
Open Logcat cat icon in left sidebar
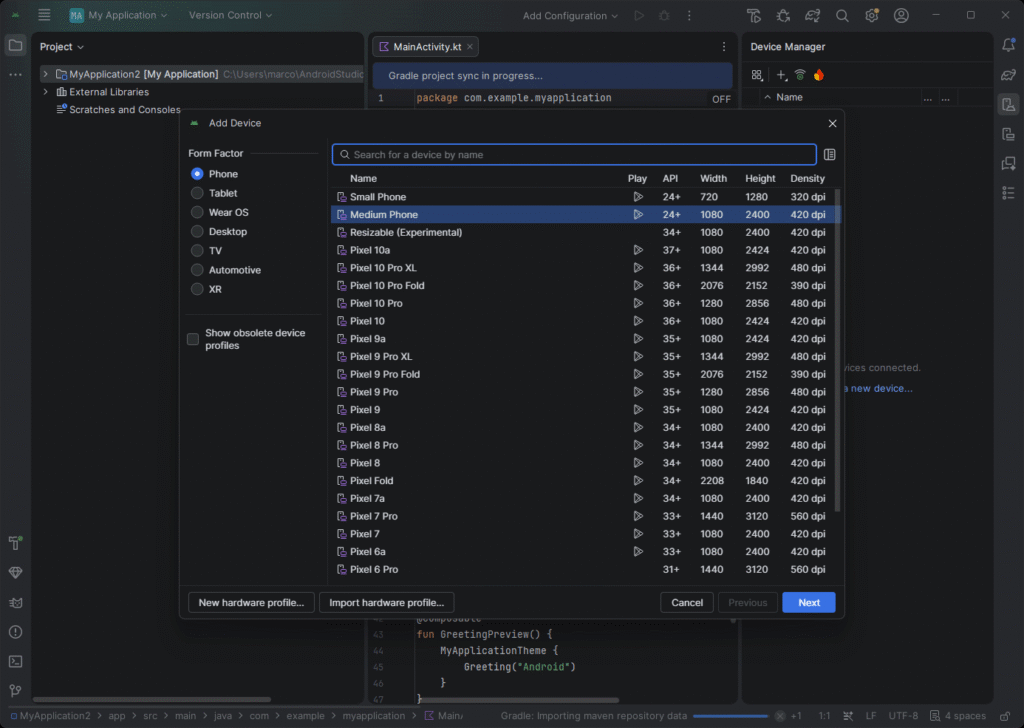(x=16, y=603)
